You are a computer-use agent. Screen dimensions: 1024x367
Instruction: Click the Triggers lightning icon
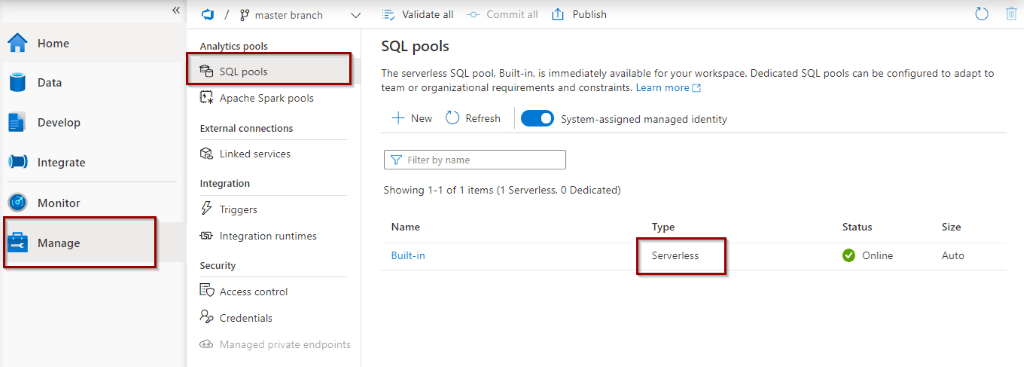point(206,209)
